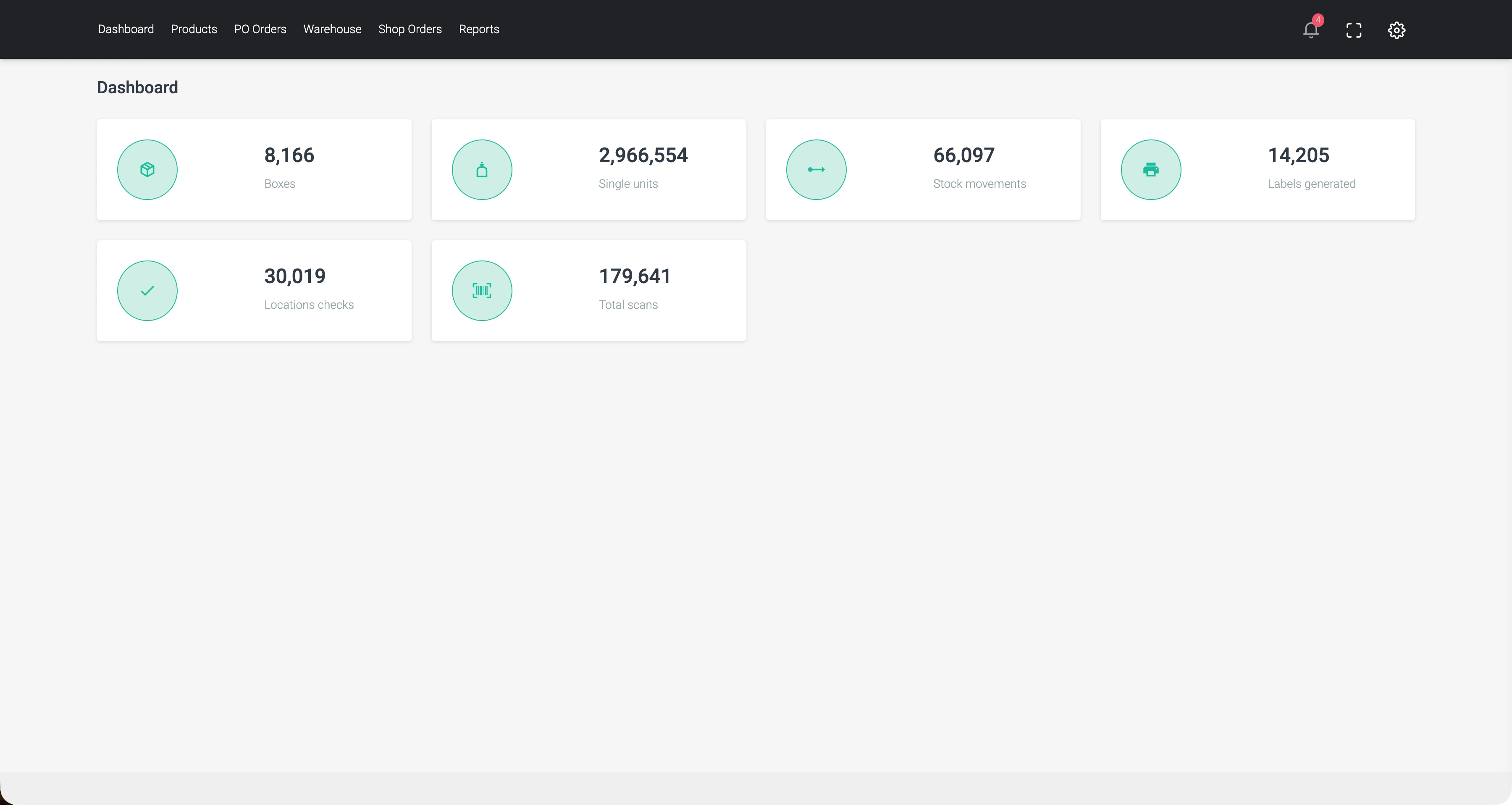Click the notifications bell icon

coord(1310,31)
